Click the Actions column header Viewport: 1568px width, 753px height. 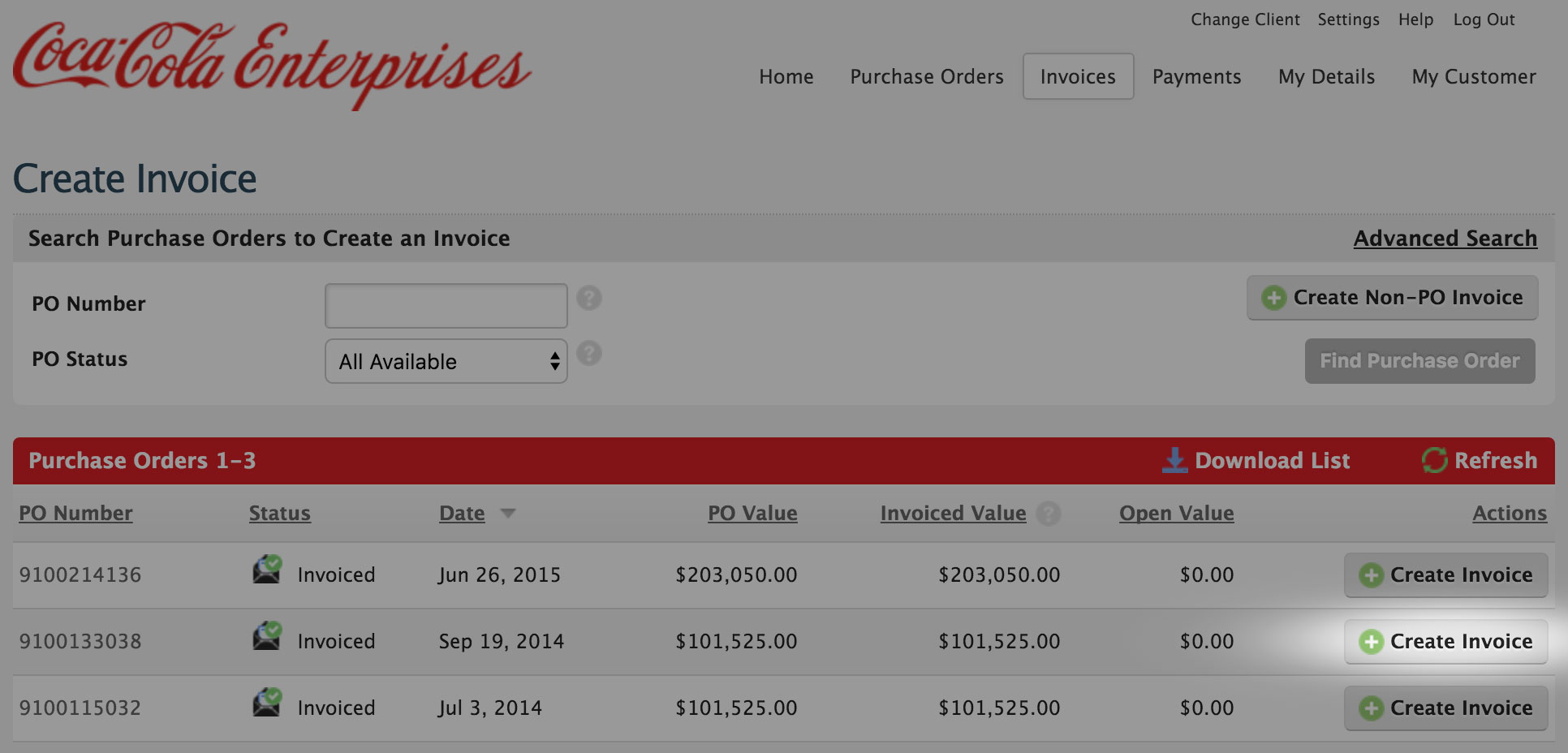(x=1510, y=513)
